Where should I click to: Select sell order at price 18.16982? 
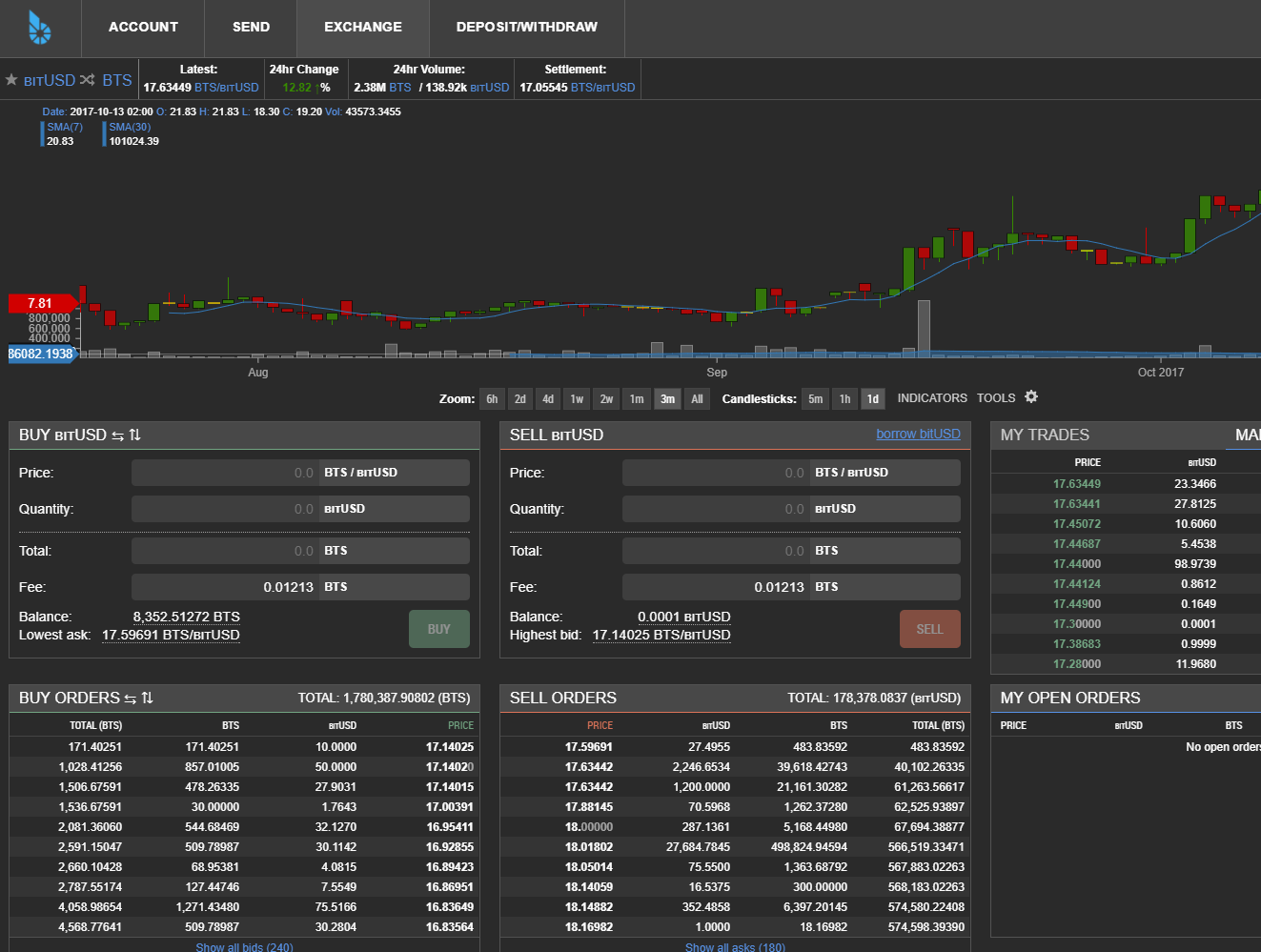(x=735, y=927)
